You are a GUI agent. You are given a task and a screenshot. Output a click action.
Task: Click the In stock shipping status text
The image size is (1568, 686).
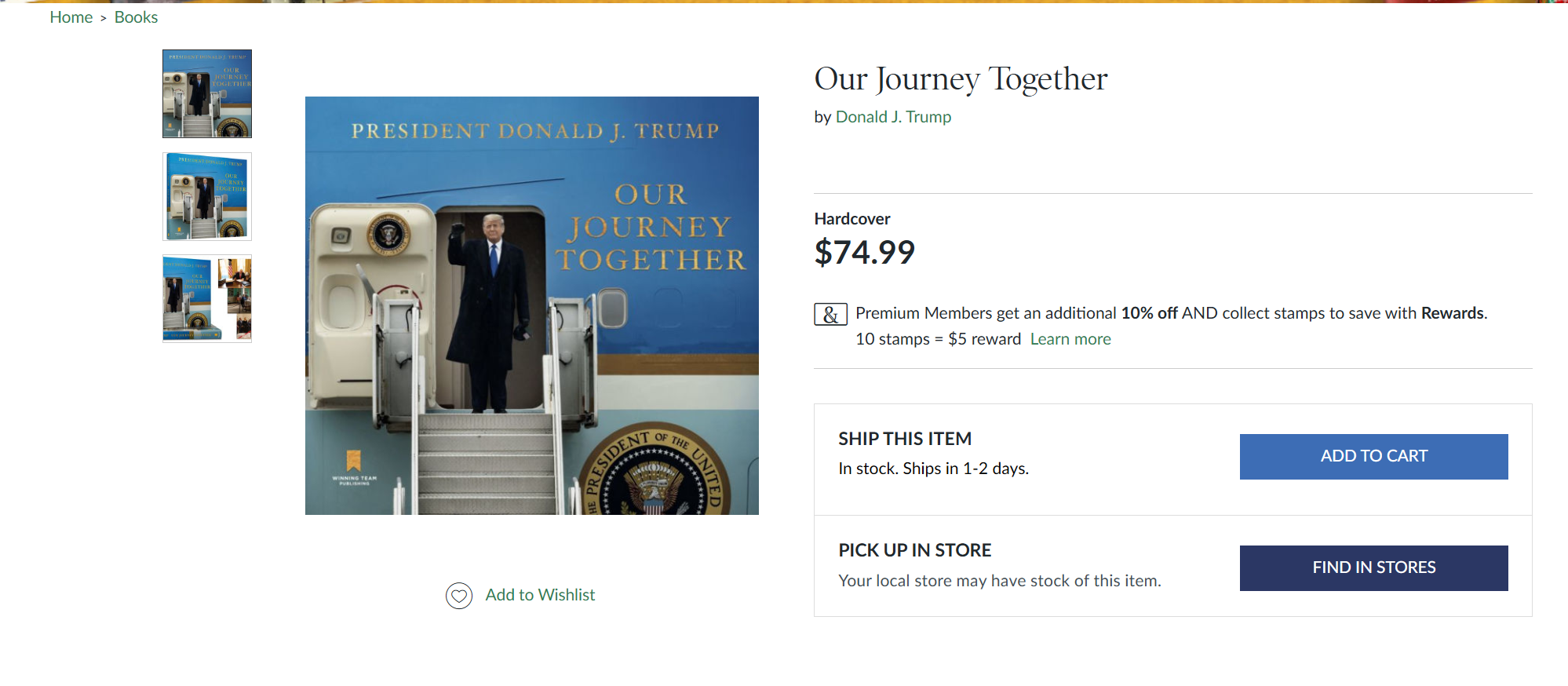[x=933, y=469]
